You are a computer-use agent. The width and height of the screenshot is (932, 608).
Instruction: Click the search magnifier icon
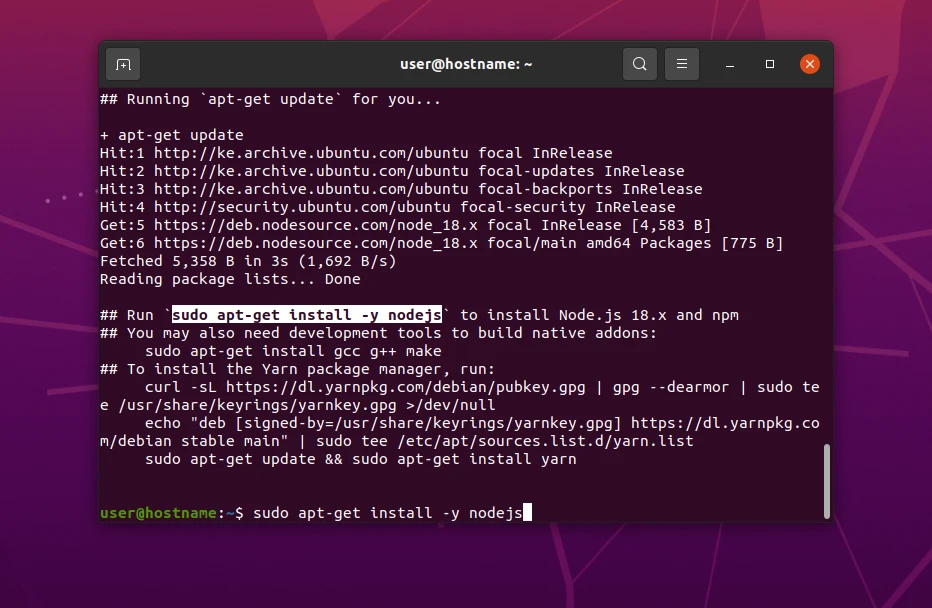(640, 64)
